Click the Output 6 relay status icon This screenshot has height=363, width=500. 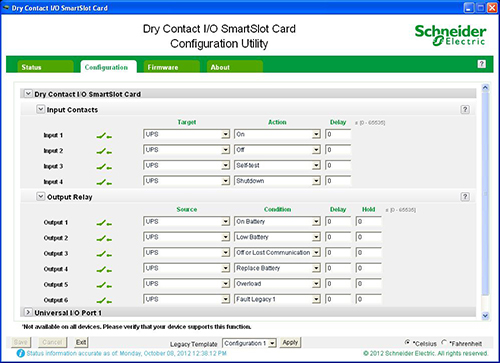104,301
